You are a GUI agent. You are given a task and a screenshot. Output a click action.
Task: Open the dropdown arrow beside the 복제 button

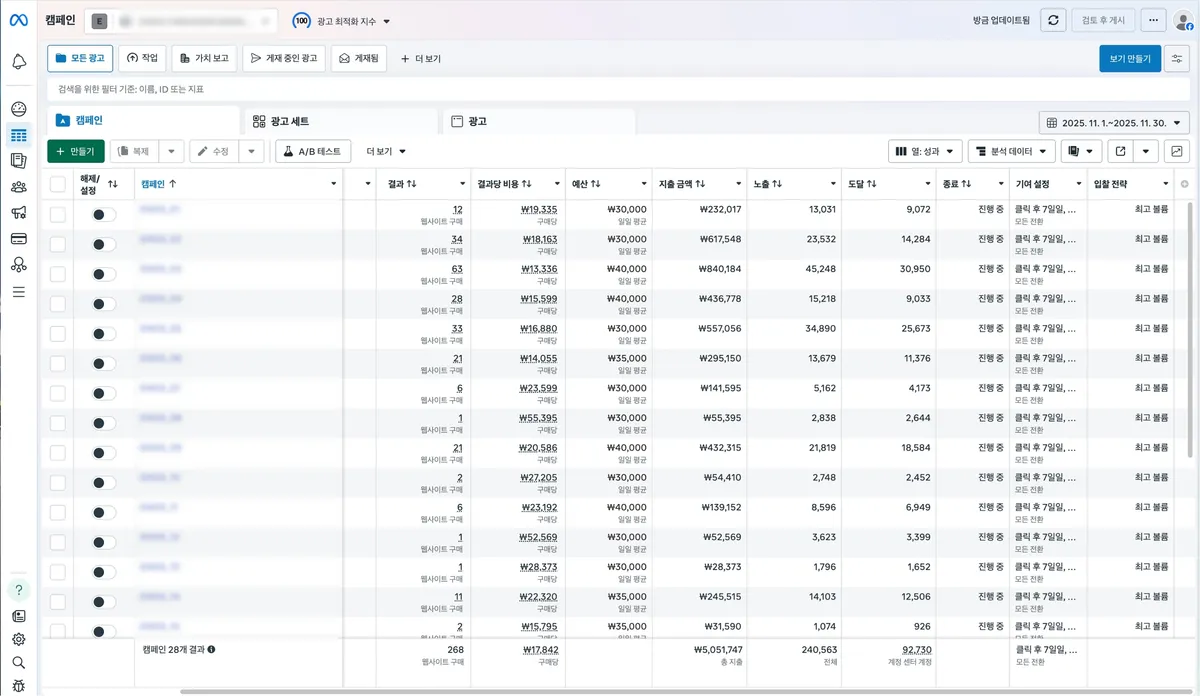[x=171, y=151]
